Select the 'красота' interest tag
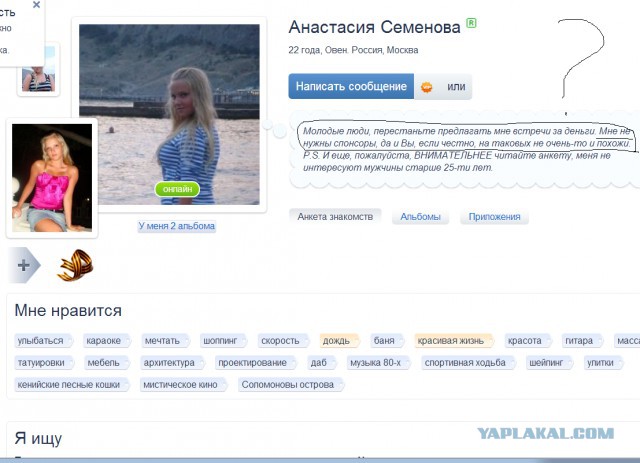640x463 pixels. tap(527, 341)
